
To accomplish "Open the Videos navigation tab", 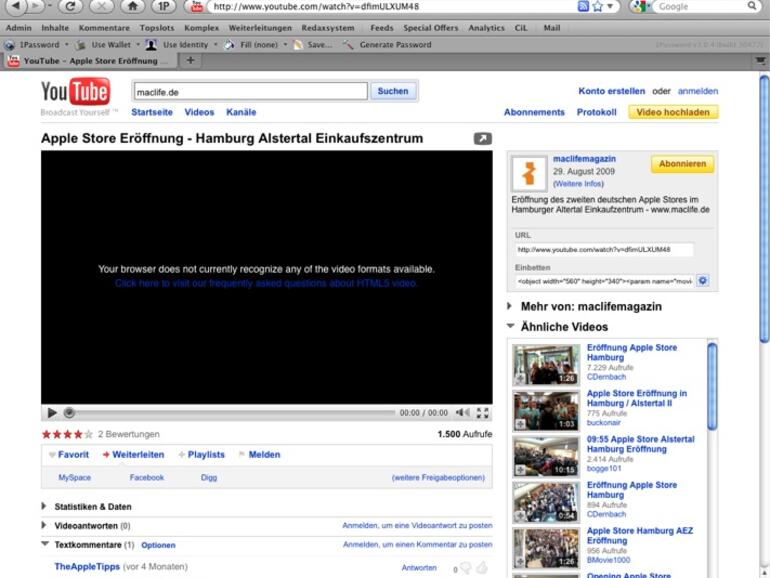I will tap(199, 112).
